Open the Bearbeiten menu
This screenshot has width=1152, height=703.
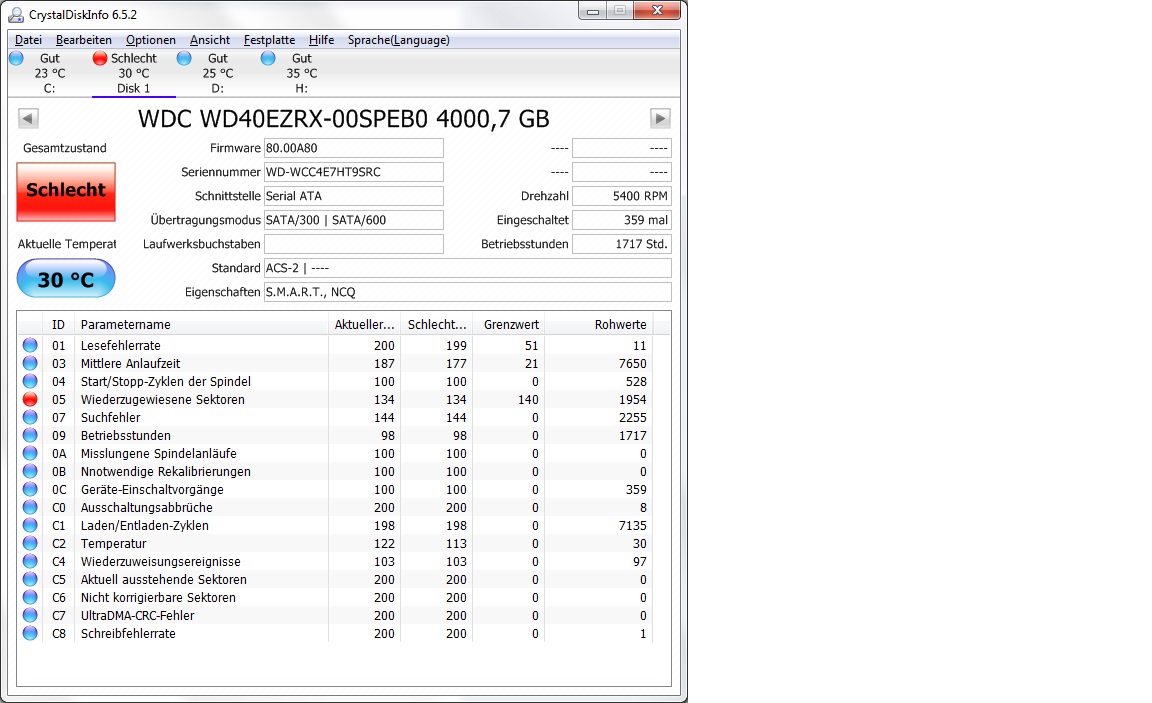84,40
